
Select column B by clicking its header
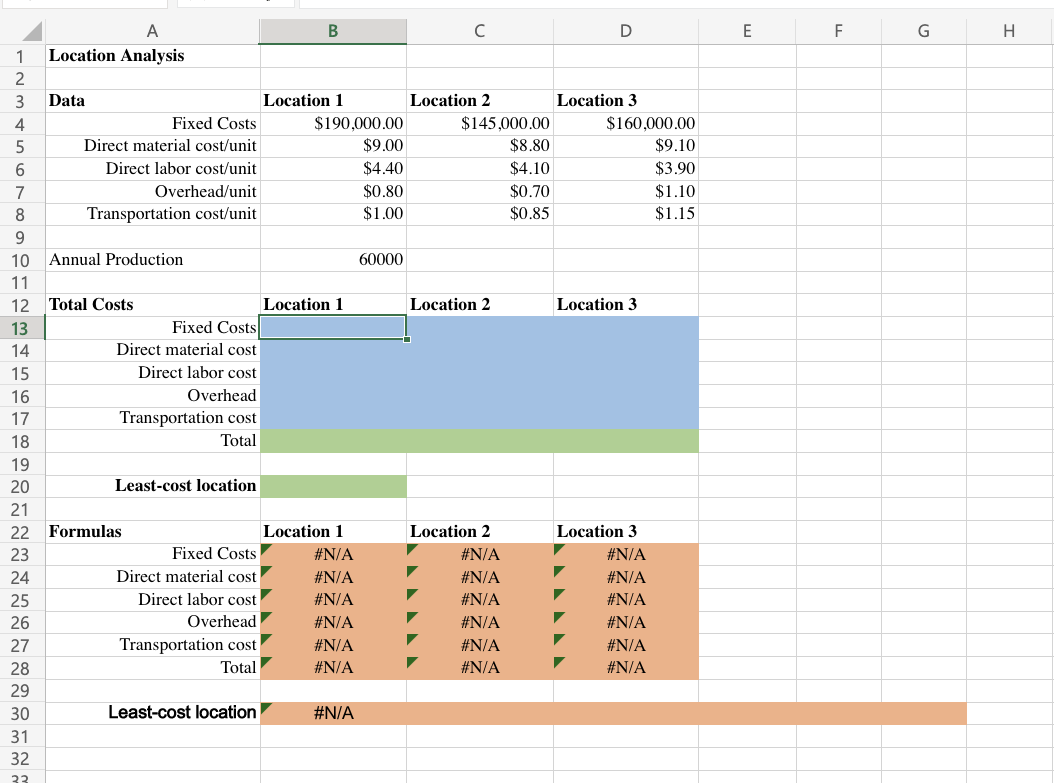pyautogui.click(x=332, y=31)
